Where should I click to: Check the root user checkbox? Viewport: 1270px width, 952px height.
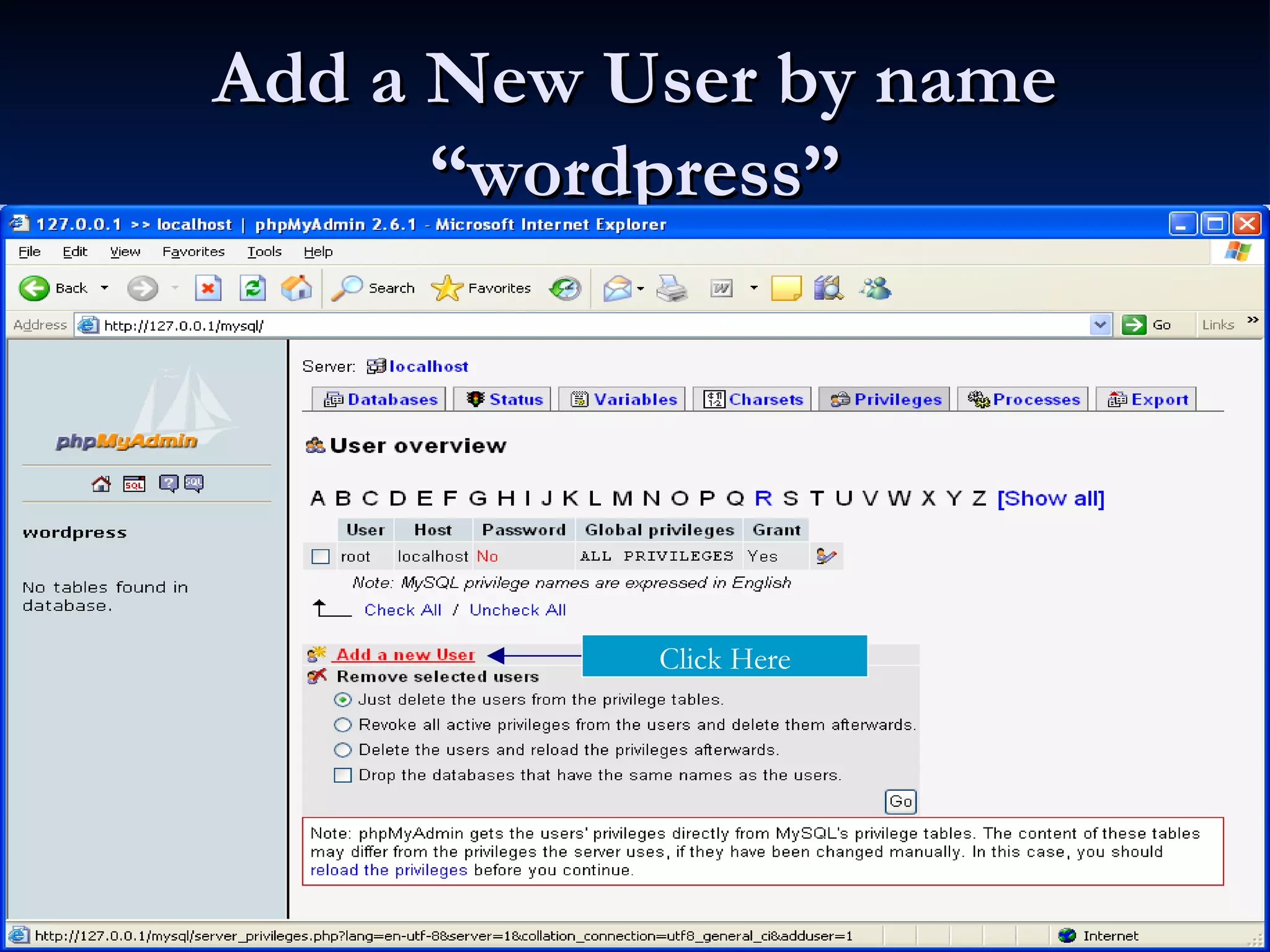tap(320, 557)
